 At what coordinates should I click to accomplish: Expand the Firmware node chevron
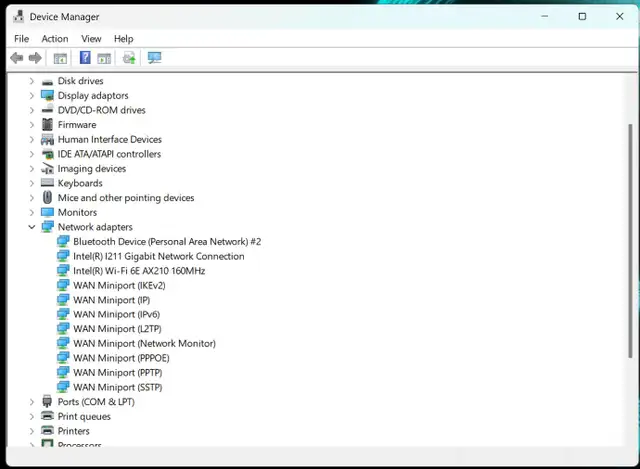[x=31, y=125]
